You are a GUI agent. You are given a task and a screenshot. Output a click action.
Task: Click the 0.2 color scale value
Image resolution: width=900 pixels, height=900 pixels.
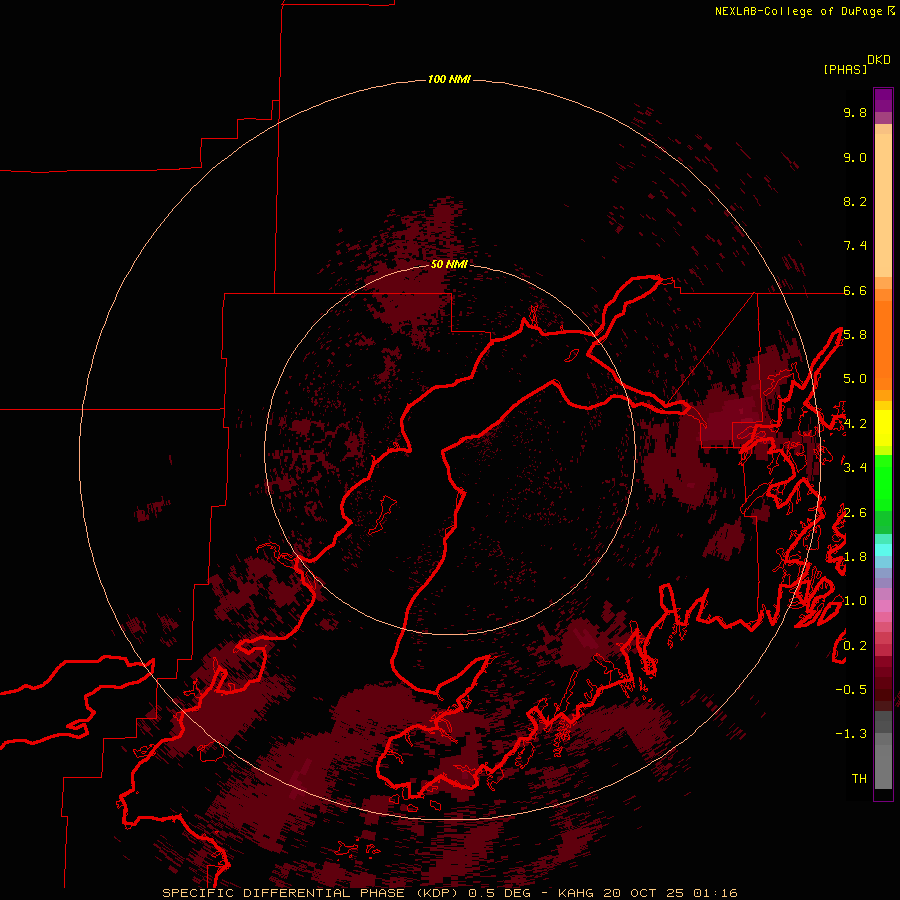coord(855,646)
